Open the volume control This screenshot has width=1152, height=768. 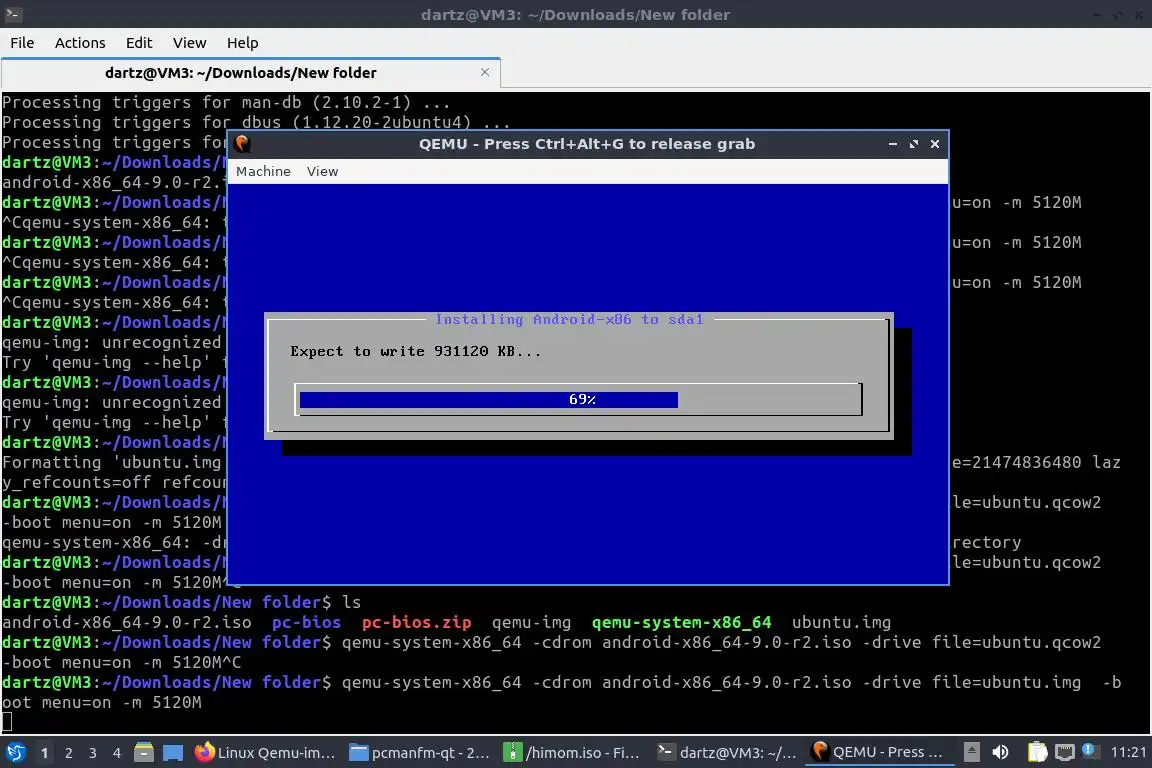click(1000, 752)
